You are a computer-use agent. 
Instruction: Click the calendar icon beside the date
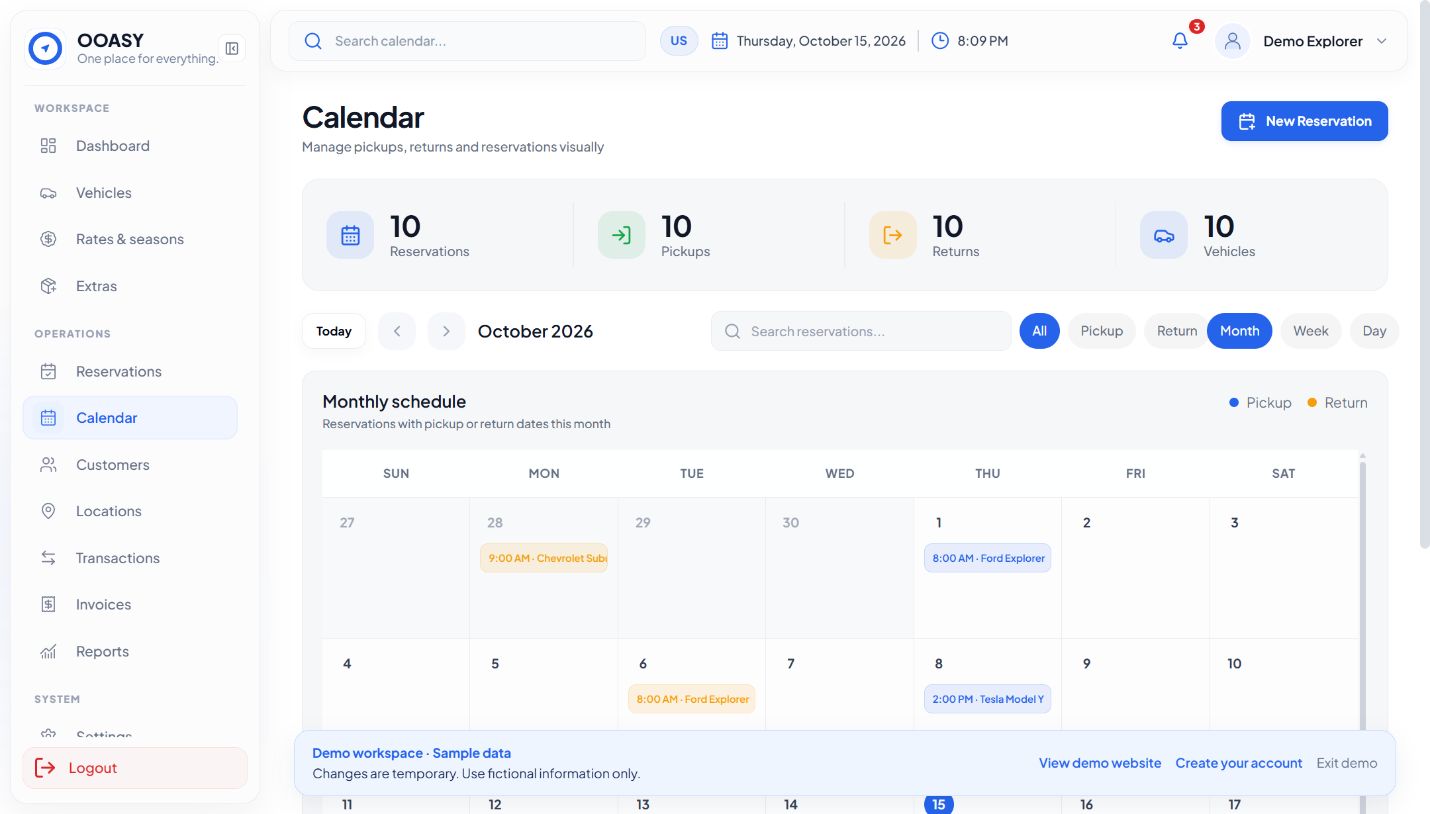coord(719,41)
